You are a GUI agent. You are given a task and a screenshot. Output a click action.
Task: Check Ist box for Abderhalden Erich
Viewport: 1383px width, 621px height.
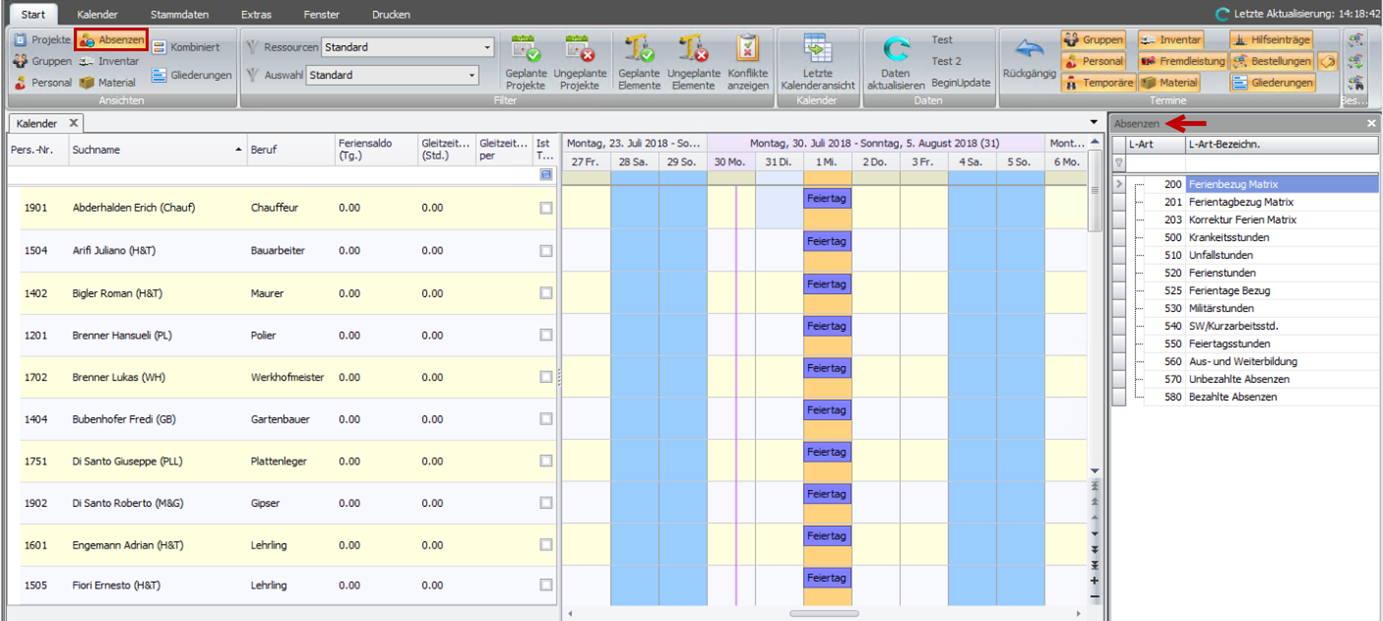tap(546, 208)
